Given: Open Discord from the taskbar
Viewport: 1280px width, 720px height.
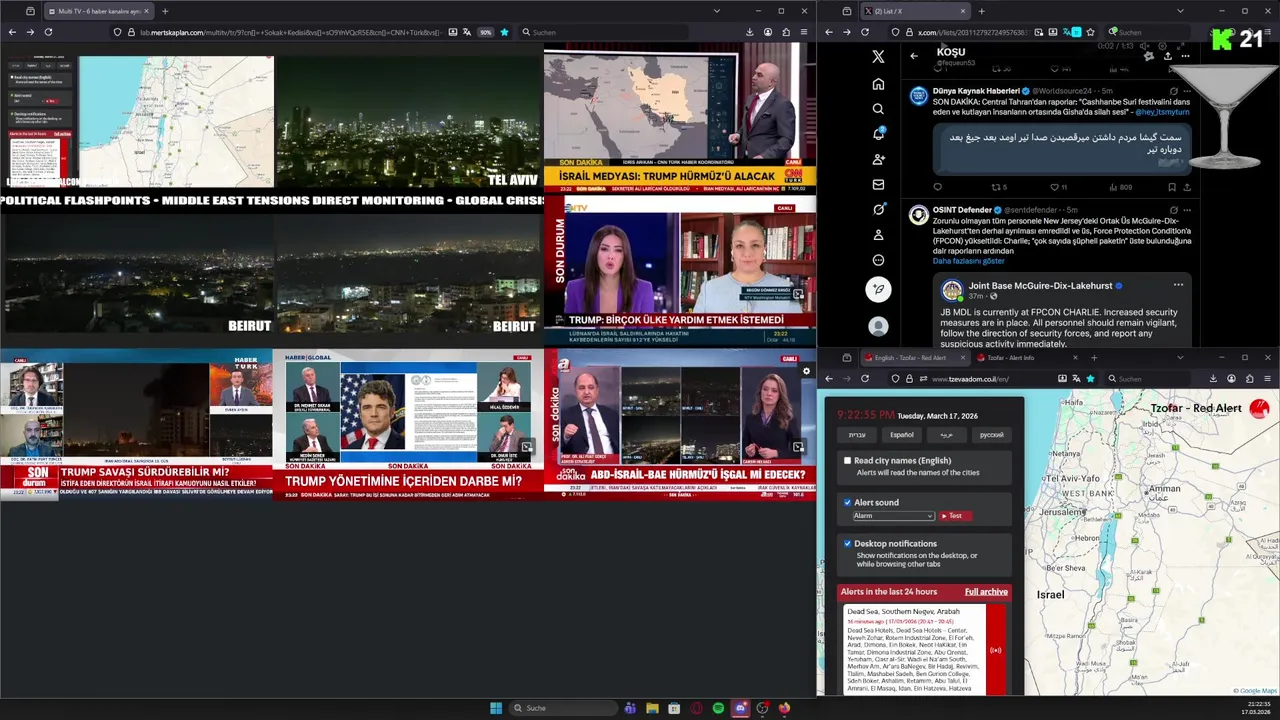Looking at the screenshot, I should coord(740,708).
